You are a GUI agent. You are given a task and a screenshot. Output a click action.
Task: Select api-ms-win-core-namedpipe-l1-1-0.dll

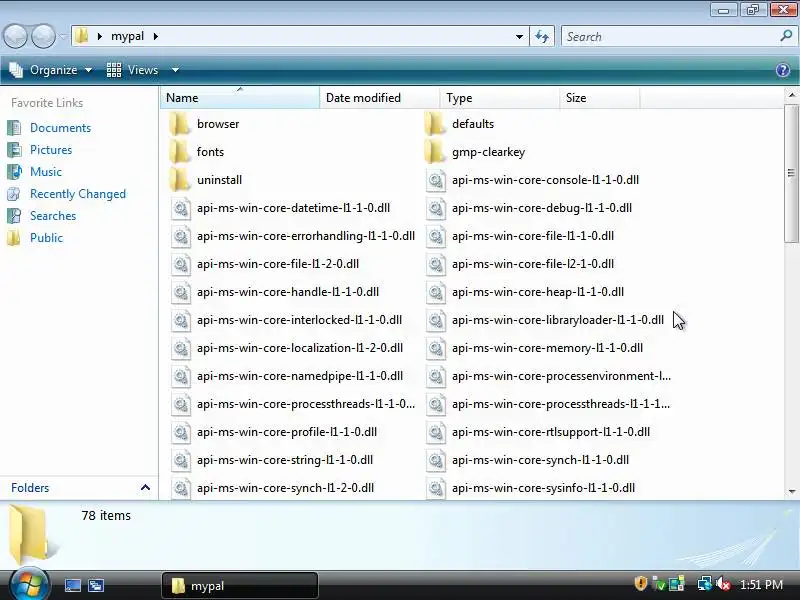tap(300, 377)
